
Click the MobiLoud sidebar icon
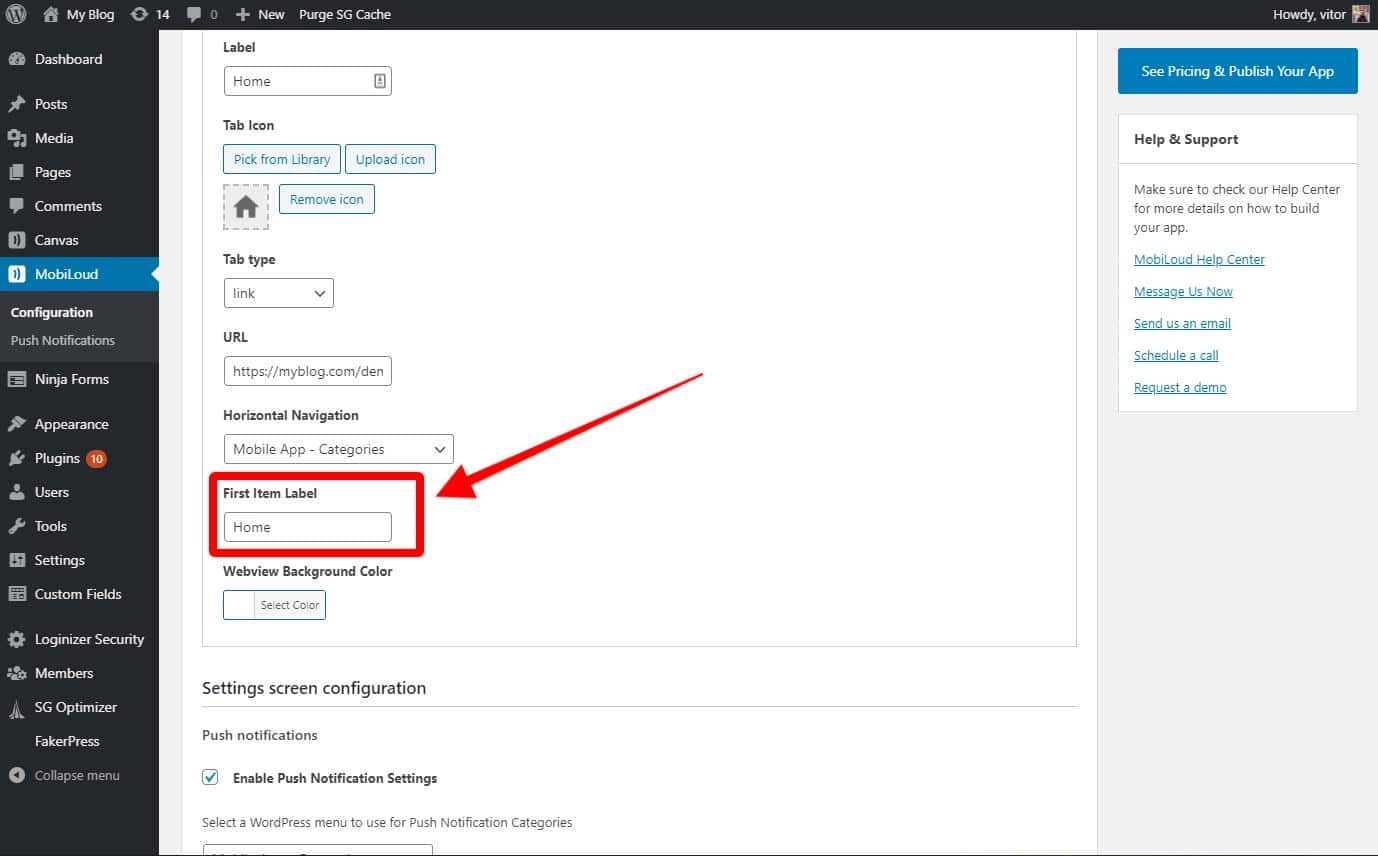pos(17,274)
